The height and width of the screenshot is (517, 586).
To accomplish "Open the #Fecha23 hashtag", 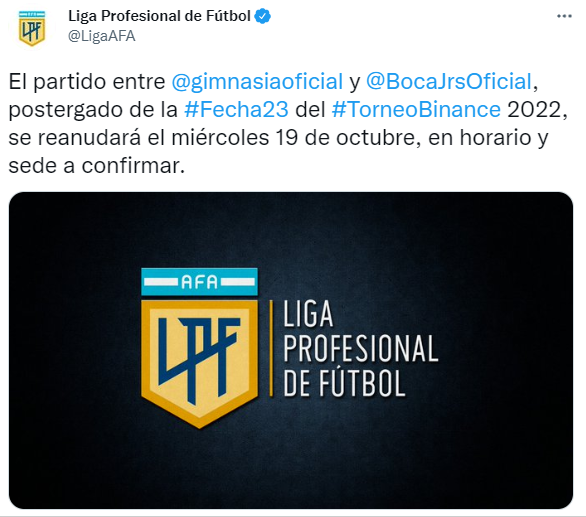I will pyautogui.click(x=237, y=110).
